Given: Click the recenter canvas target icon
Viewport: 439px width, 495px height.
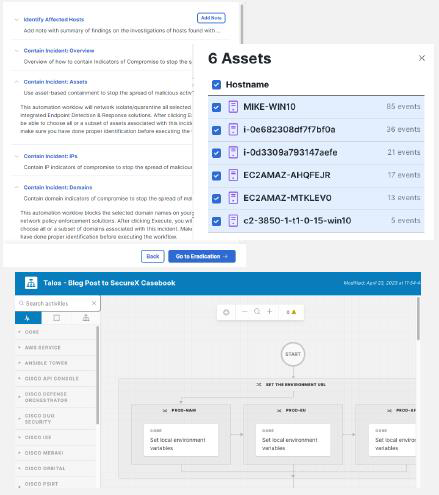Looking at the screenshot, I should coord(226,312).
